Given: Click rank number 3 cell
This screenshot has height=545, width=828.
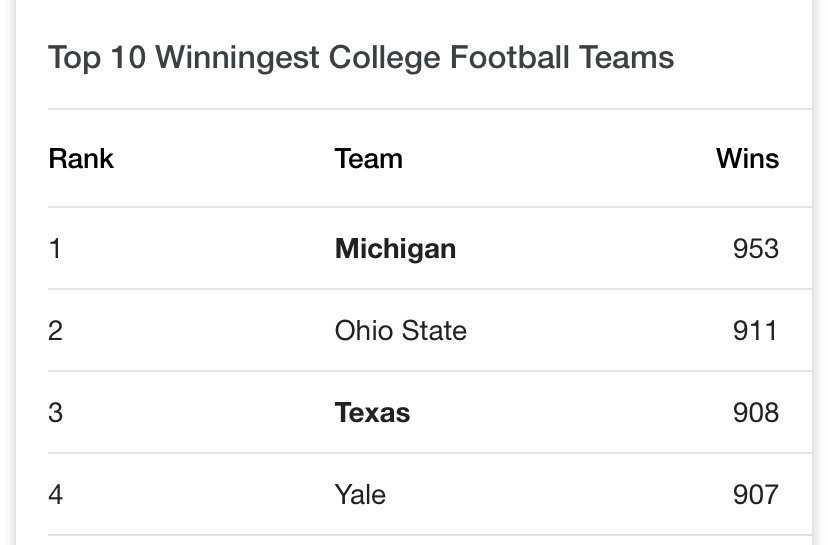Looking at the screenshot, I should [x=55, y=412].
